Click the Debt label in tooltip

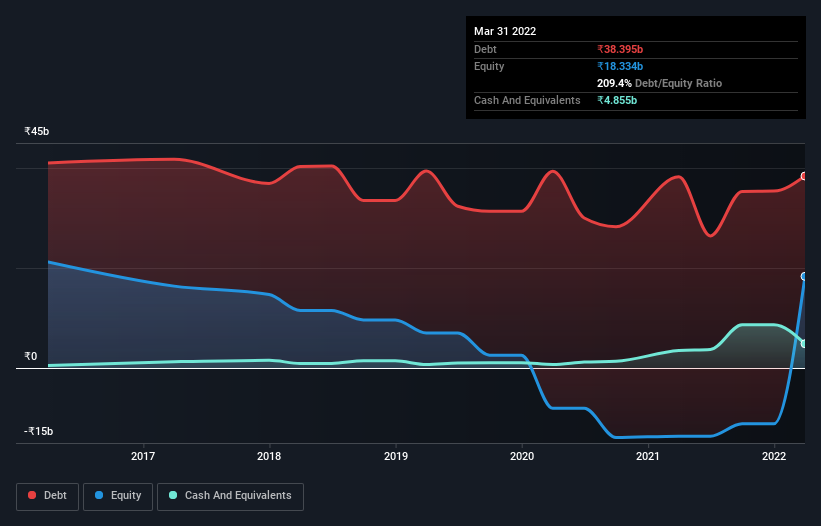(x=485, y=49)
